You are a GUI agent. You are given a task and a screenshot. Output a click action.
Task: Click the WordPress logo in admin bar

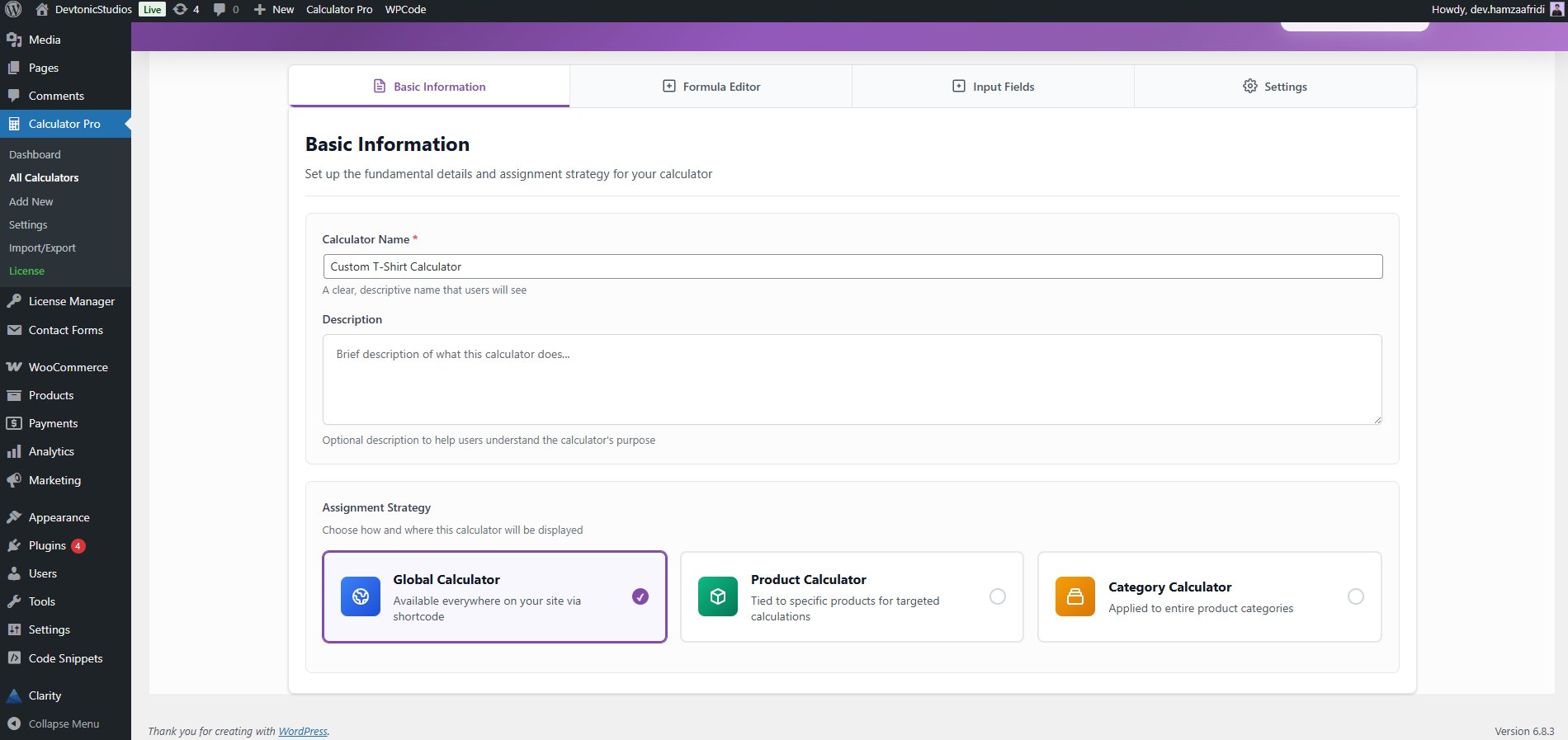pyautogui.click(x=13, y=9)
